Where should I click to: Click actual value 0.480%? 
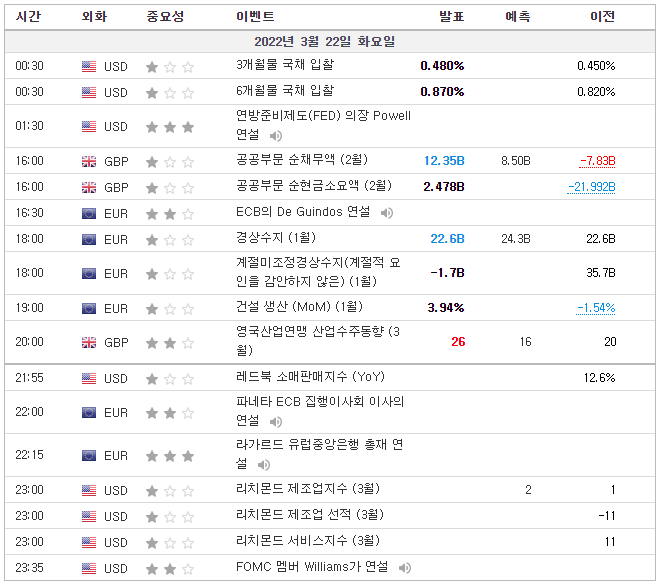[x=442, y=66]
